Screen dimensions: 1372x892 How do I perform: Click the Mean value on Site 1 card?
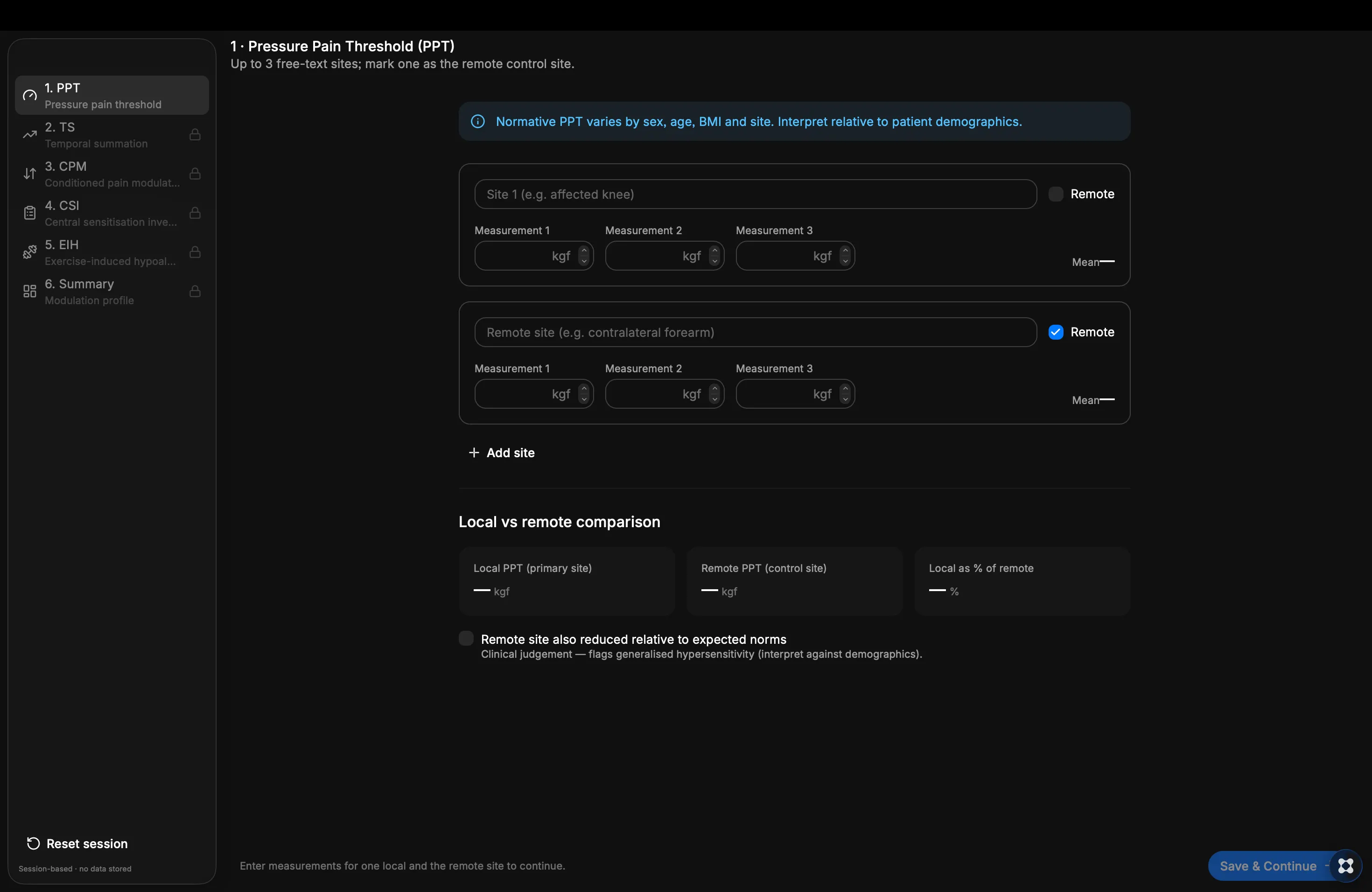click(x=1107, y=262)
